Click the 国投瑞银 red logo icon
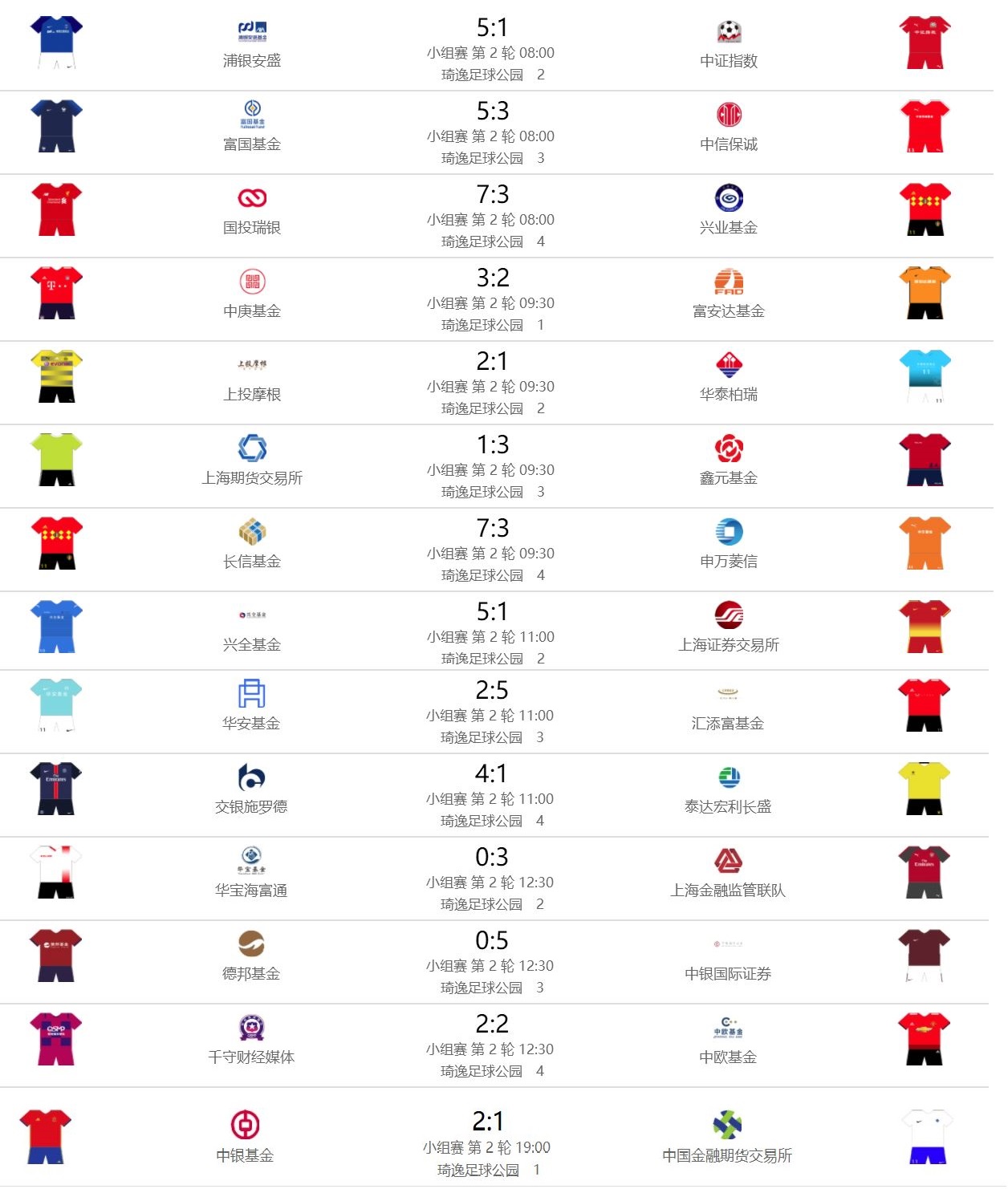The image size is (1008, 1189). 252,197
